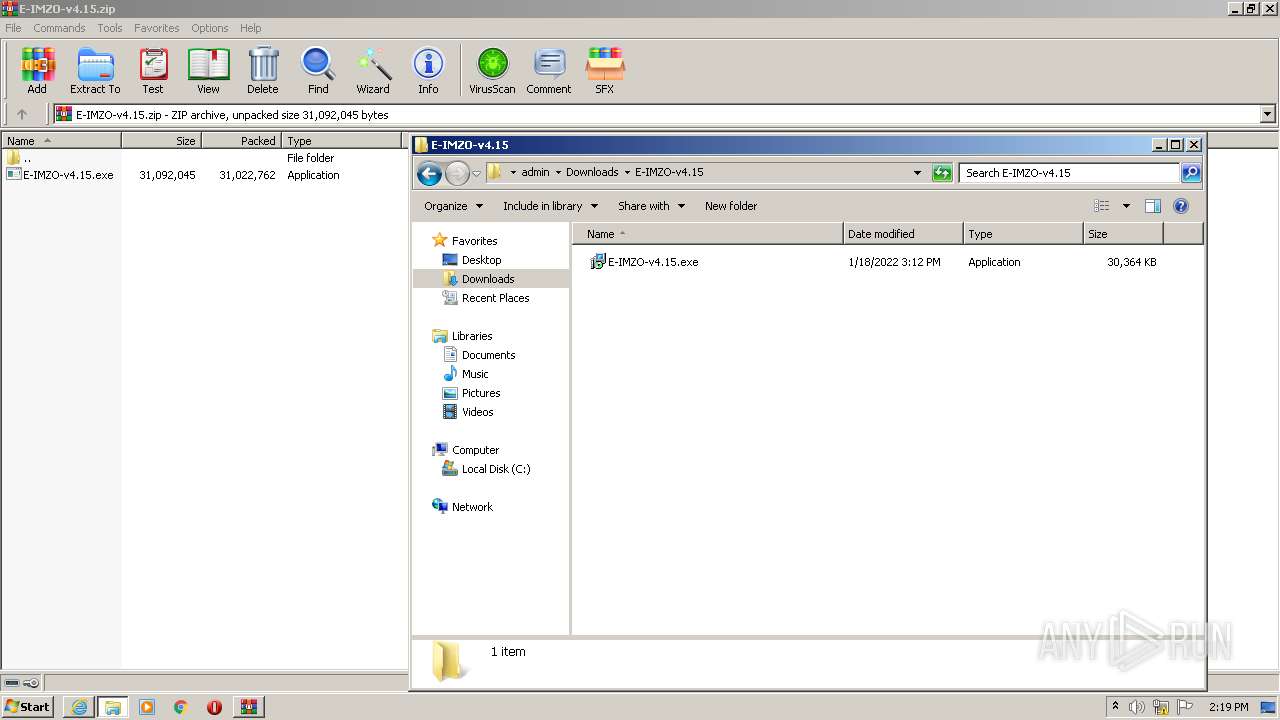Start VirusScan on the archive
Image resolution: width=1280 pixels, height=720 pixels.
tap(492, 70)
